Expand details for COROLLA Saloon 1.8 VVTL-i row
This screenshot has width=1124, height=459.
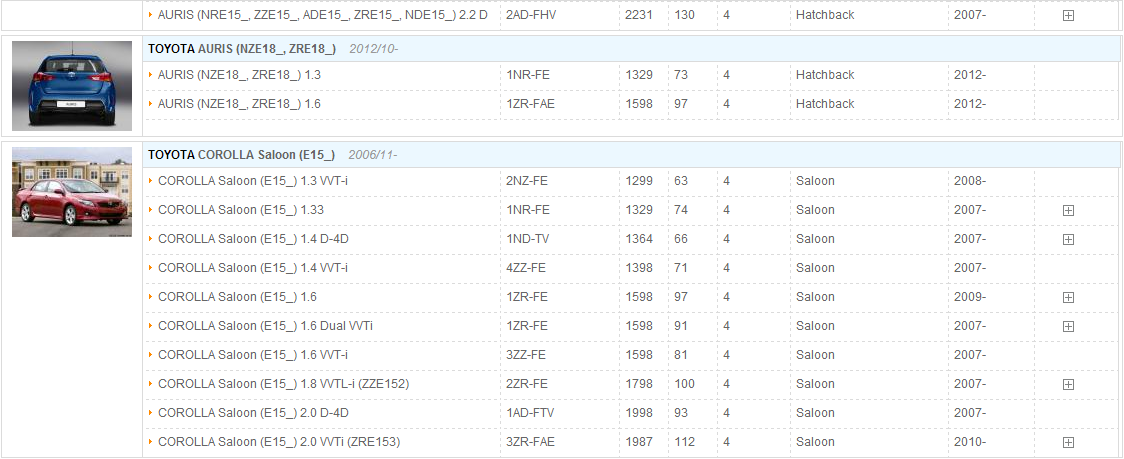pos(1068,384)
